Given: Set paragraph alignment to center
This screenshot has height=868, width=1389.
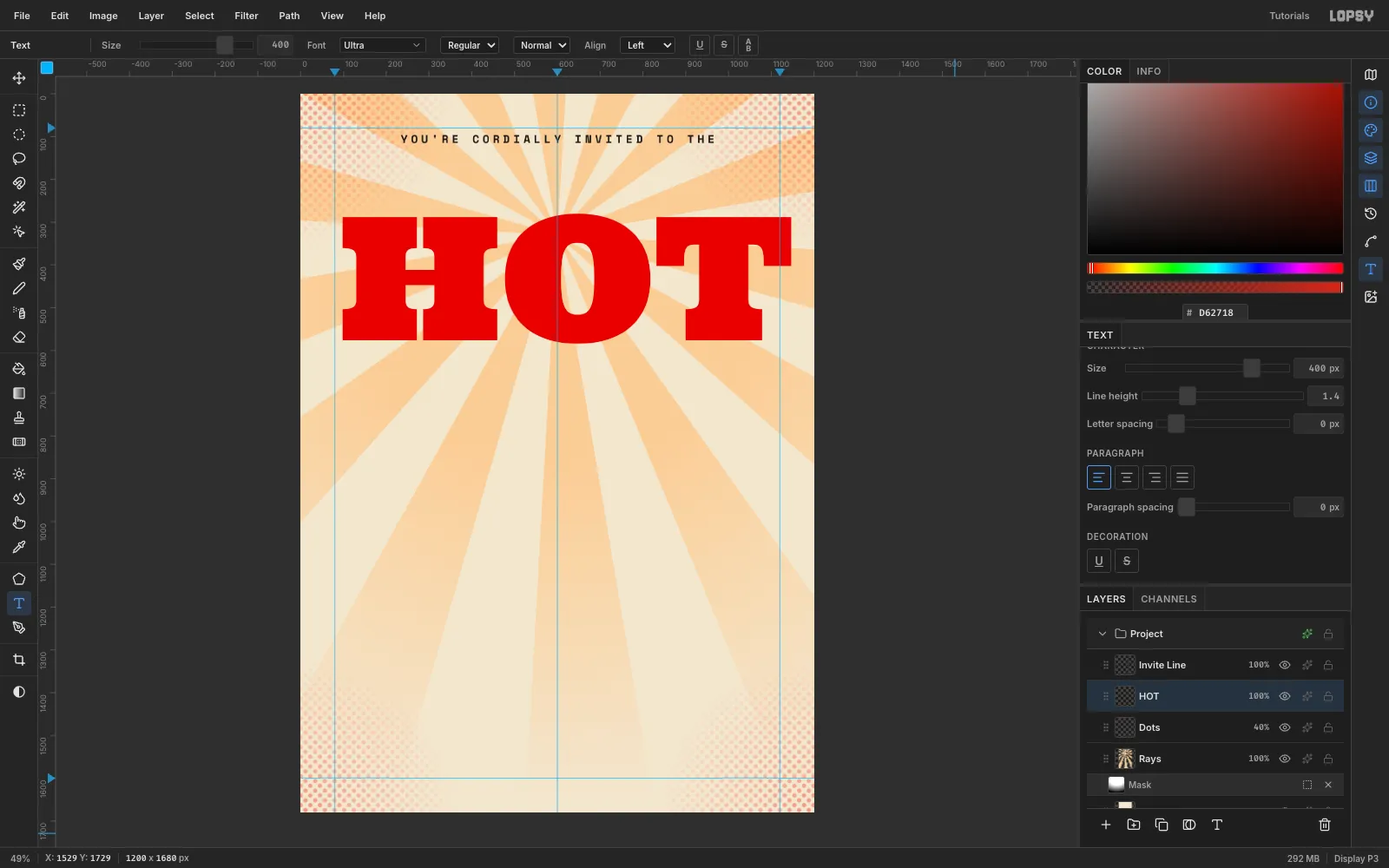Looking at the screenshot, I should click(x=1127, y=477).
